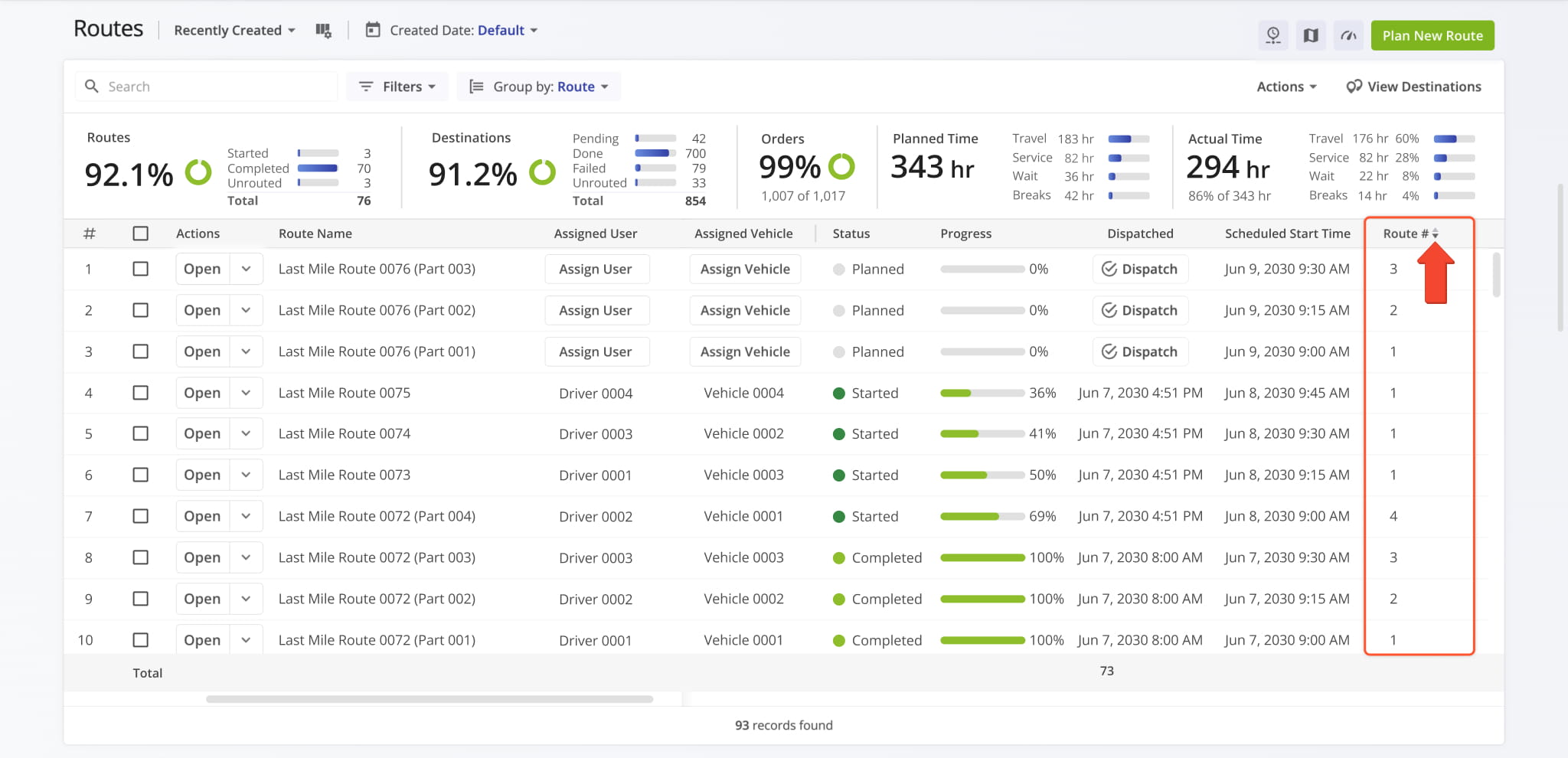Click Dispatch check icon for Route 0076 Part 003
The height and width of the screenshot is (758, 1568).
1109,269
